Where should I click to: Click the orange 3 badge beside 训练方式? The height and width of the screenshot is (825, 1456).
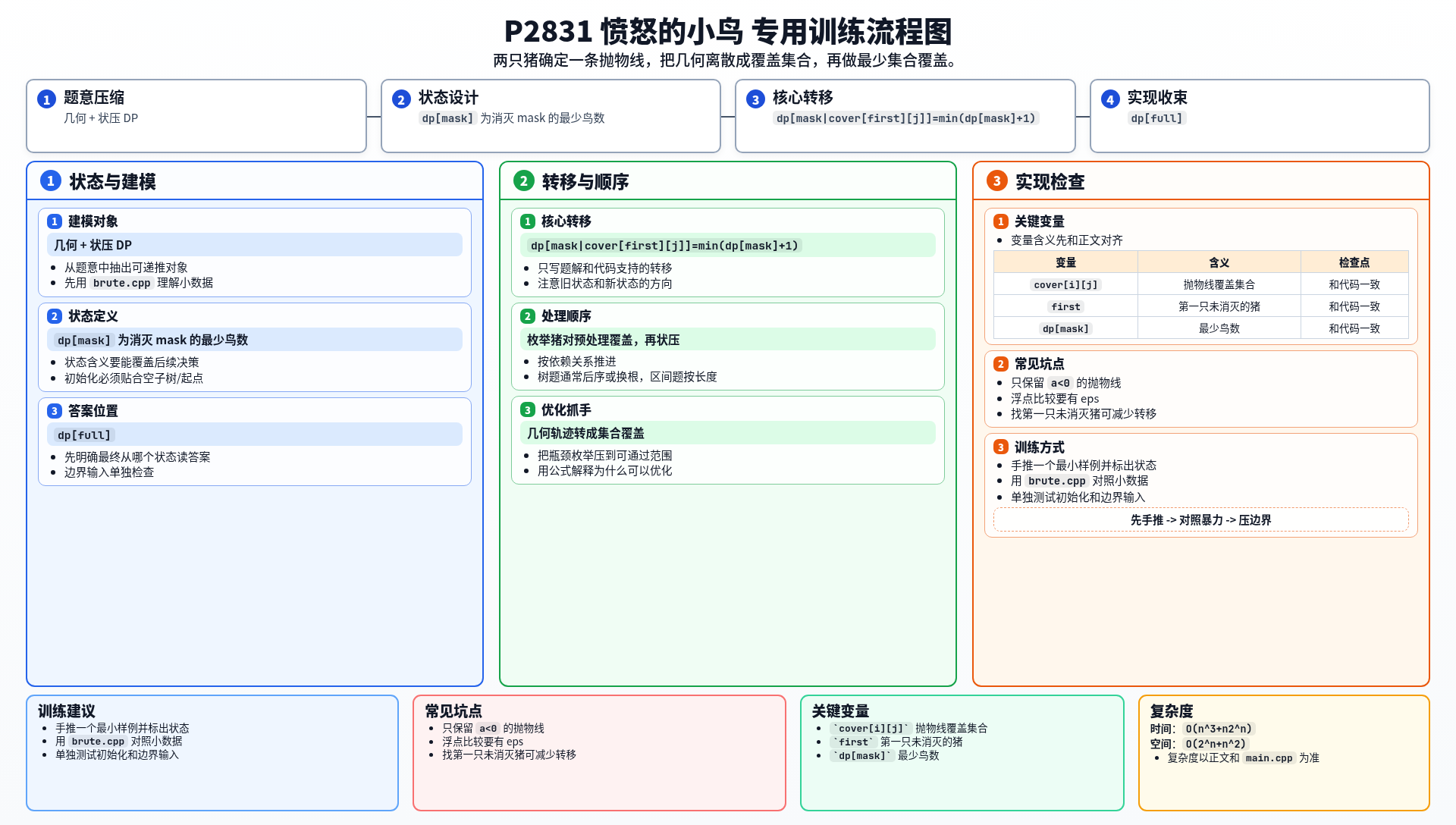(1001, 447)
